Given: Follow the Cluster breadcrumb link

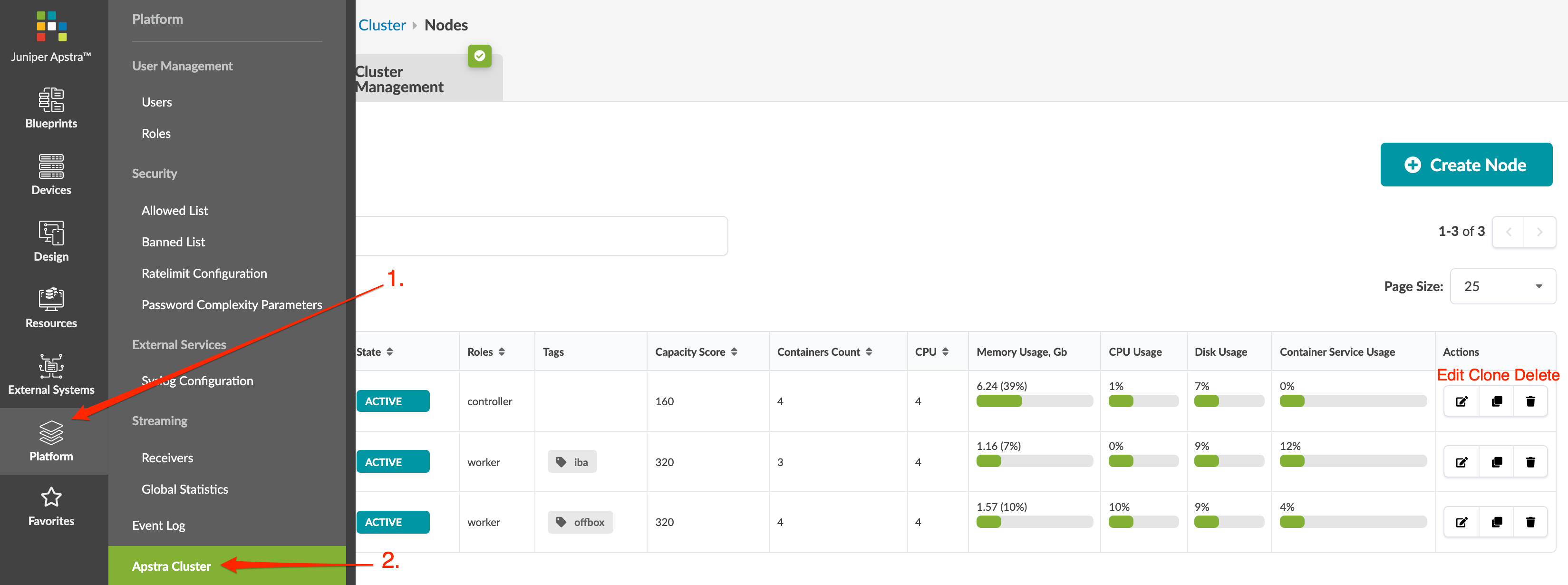Looking at the screenshot, I should [382, 25].
